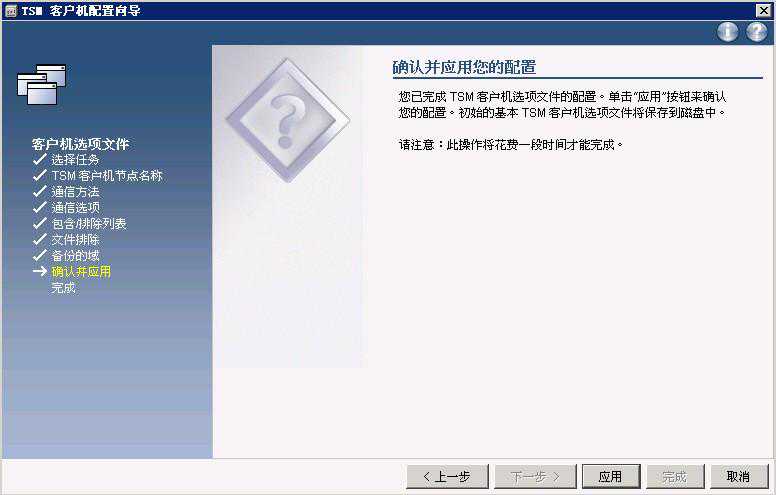The image size is (776, 495).
Task: Click checkmark next to 选择任务
Action: [x=40, y=159]
